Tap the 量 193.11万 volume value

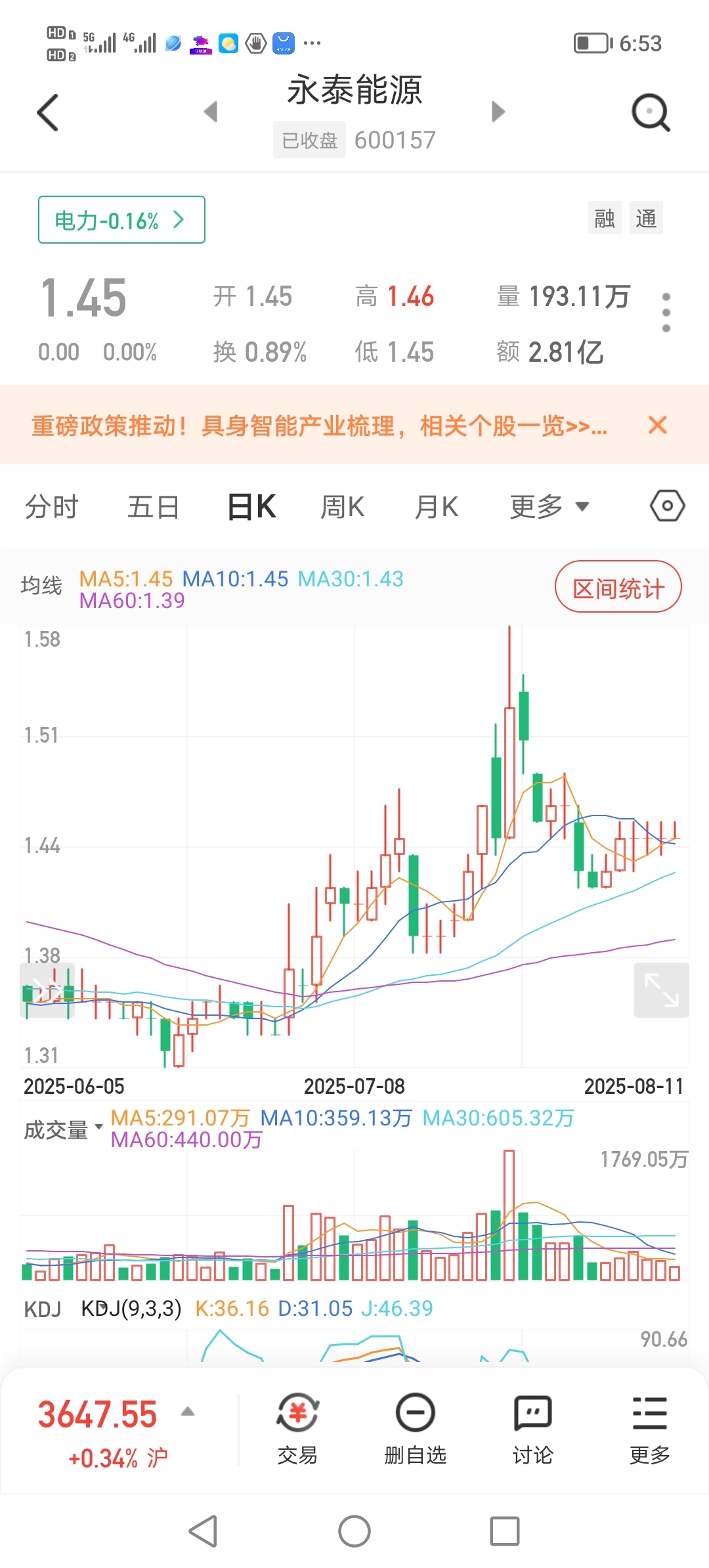pyautogui.click(x=564, y=297)
